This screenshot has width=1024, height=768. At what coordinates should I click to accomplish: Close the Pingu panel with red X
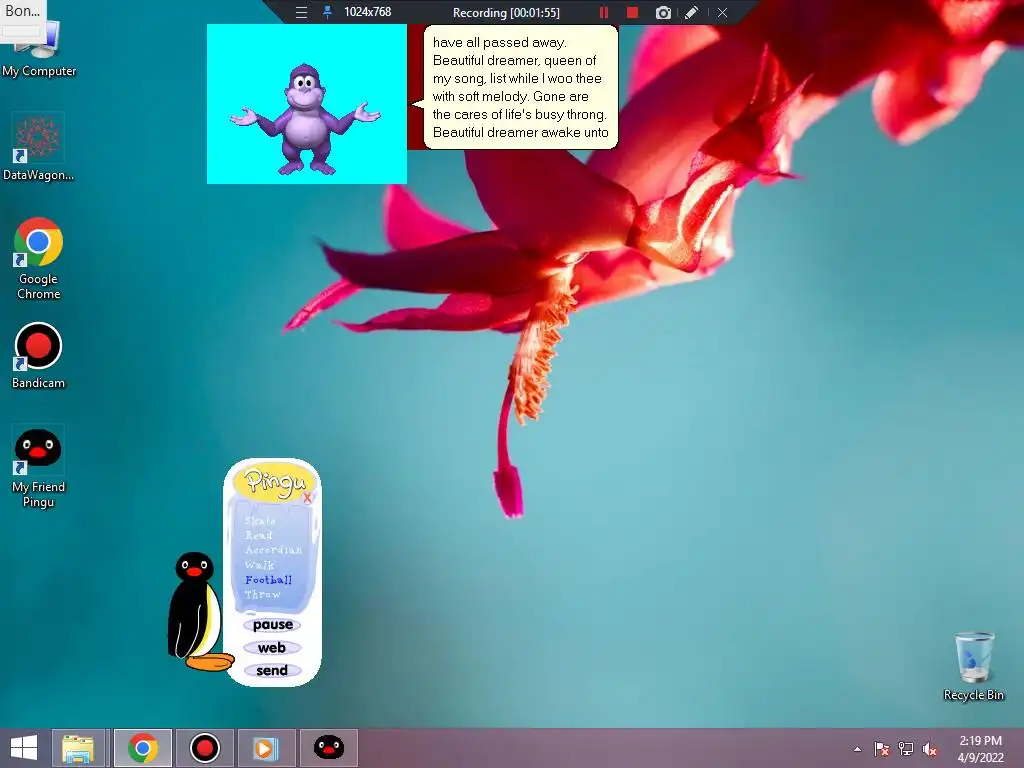[x=308, y=498]
